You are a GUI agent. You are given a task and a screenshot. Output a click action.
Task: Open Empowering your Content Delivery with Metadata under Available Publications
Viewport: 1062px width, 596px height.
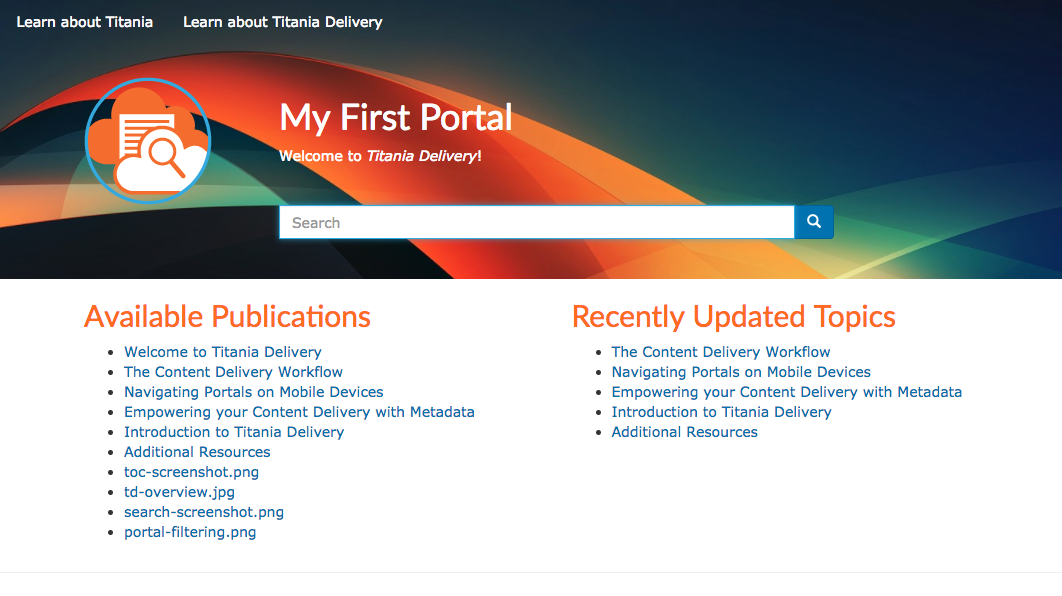coord(299,412)
